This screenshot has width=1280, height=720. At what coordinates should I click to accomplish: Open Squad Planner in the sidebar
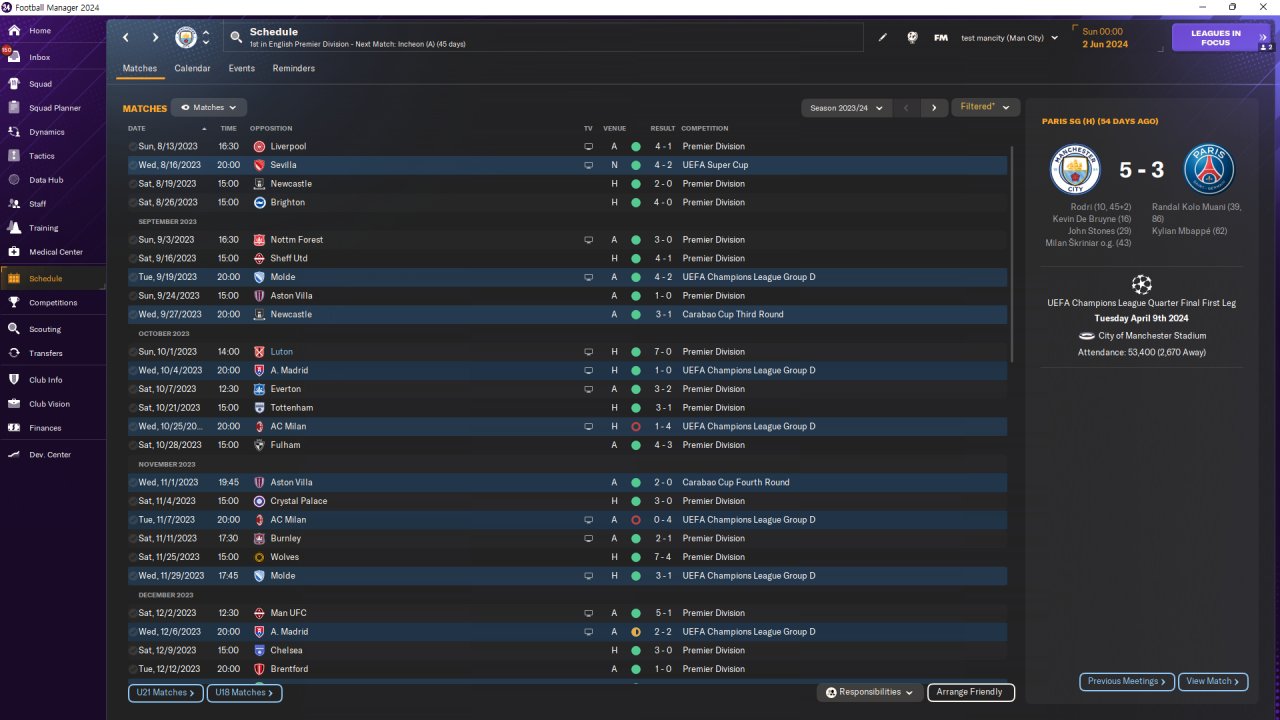click(54, 108)
